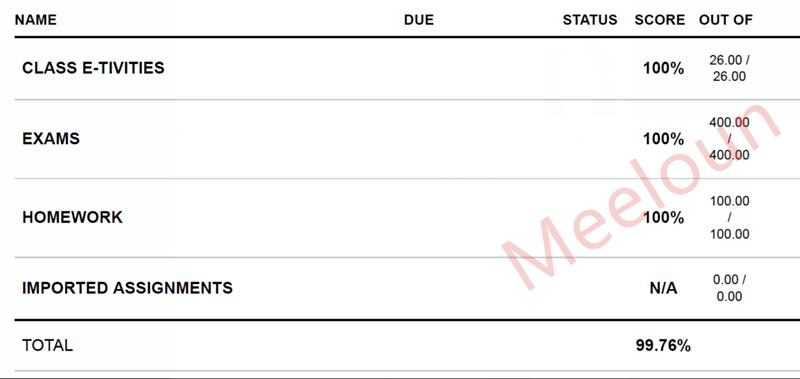
Task: Select the 99.76% total score
Action: pyautogui.click(x=663, y=346)
